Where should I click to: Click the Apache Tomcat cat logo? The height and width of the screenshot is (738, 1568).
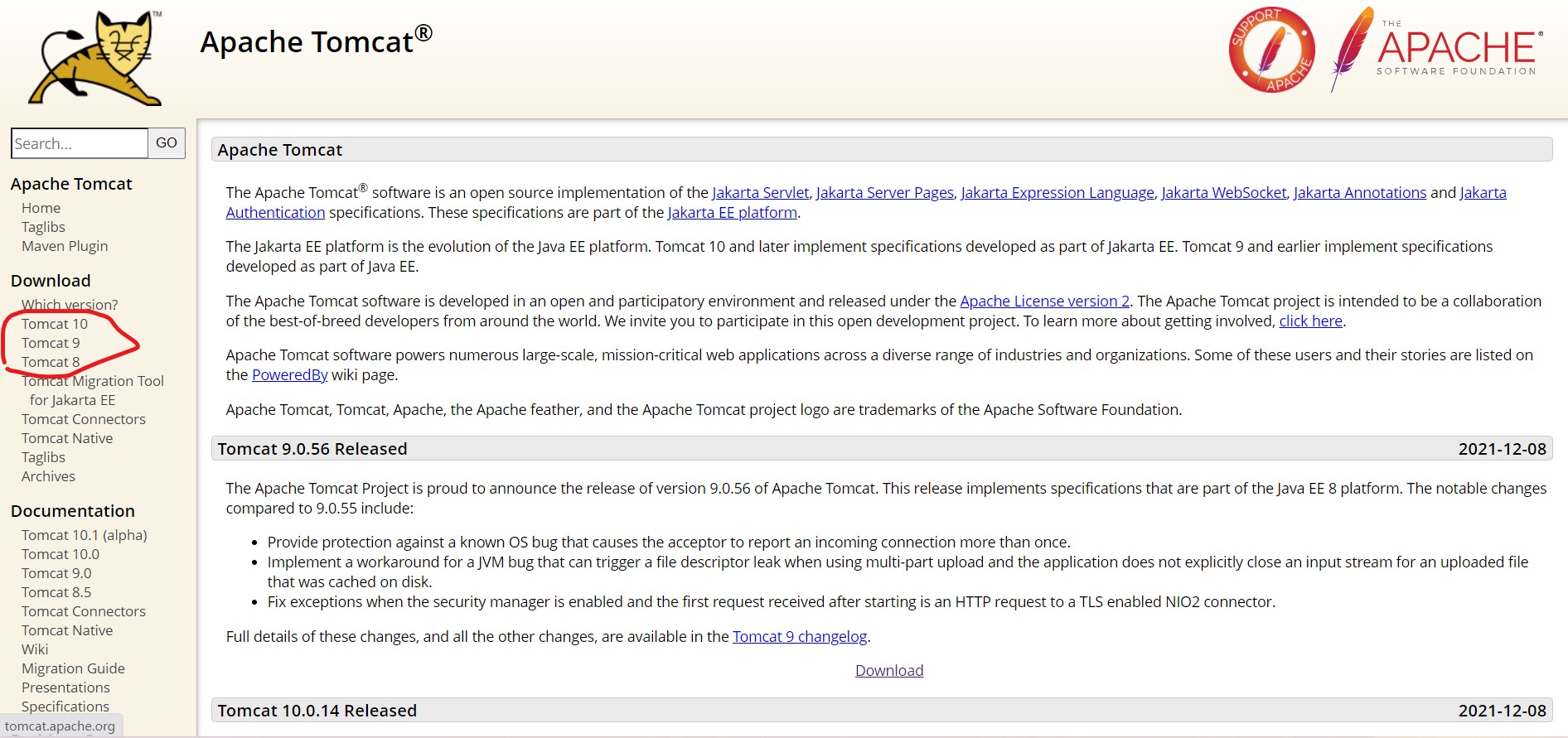coord(95,58)
